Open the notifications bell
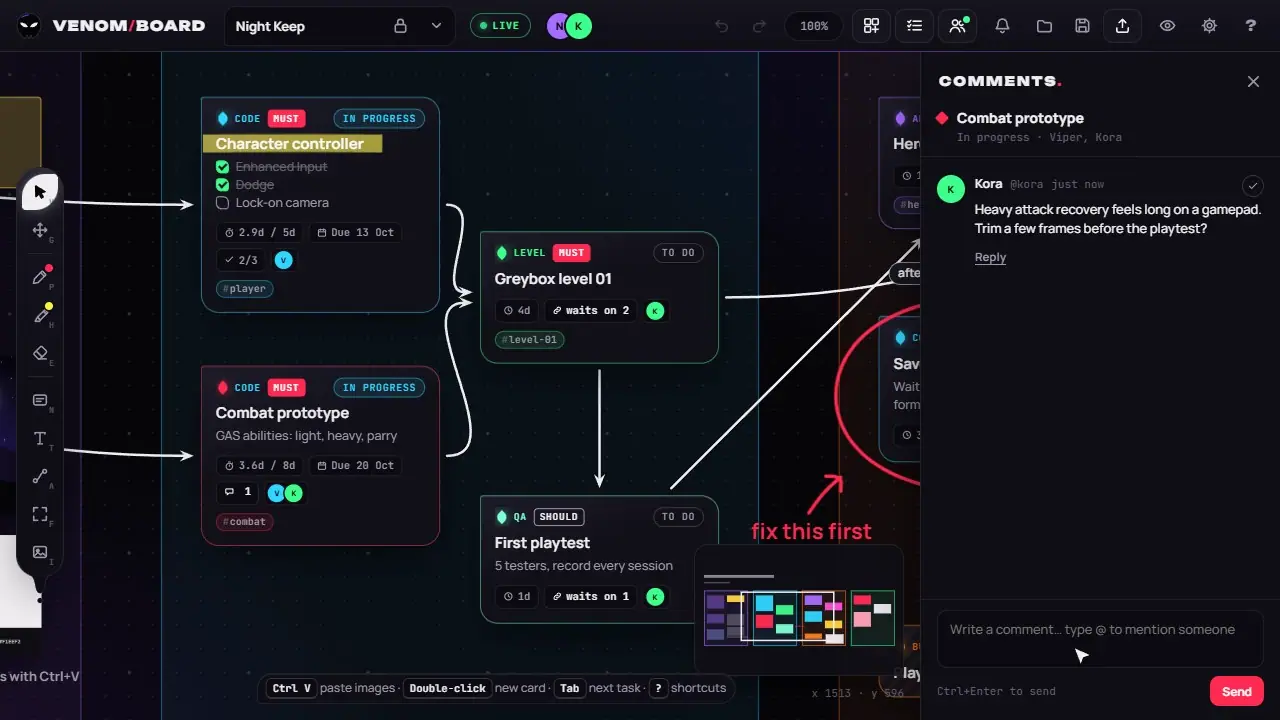Viewport: 1280px width, 720px height. (1002, 26)
